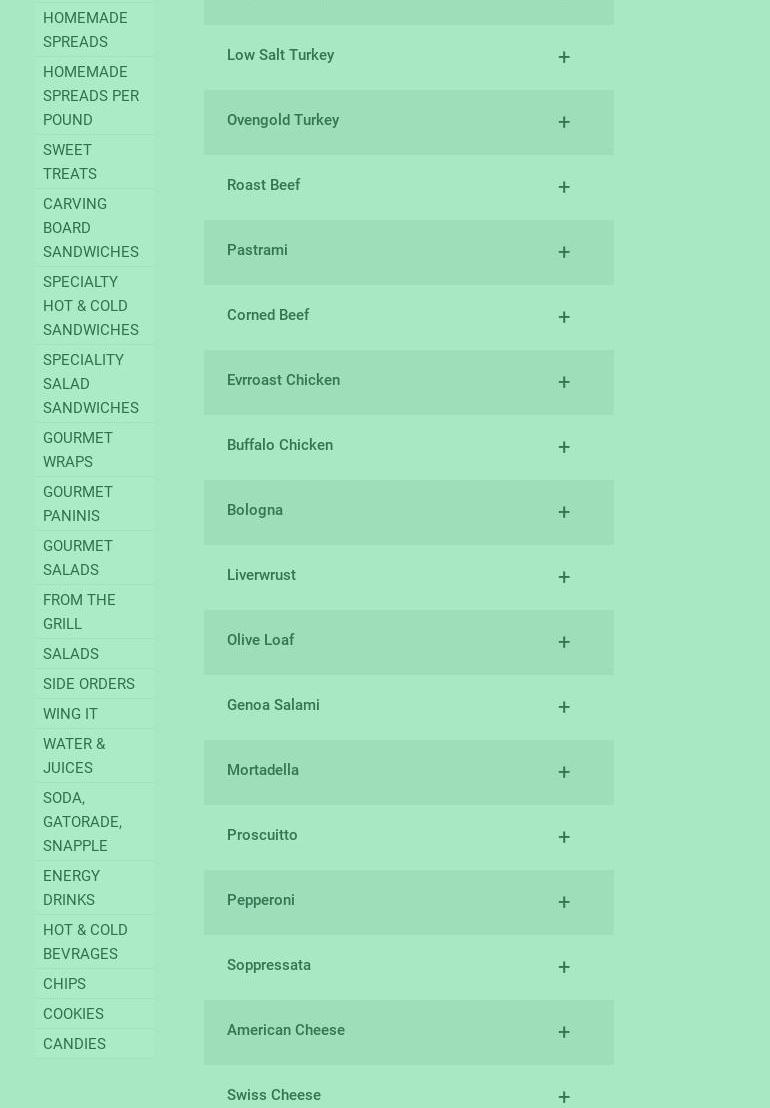Select Carving Board Sandwiches category

90,228
